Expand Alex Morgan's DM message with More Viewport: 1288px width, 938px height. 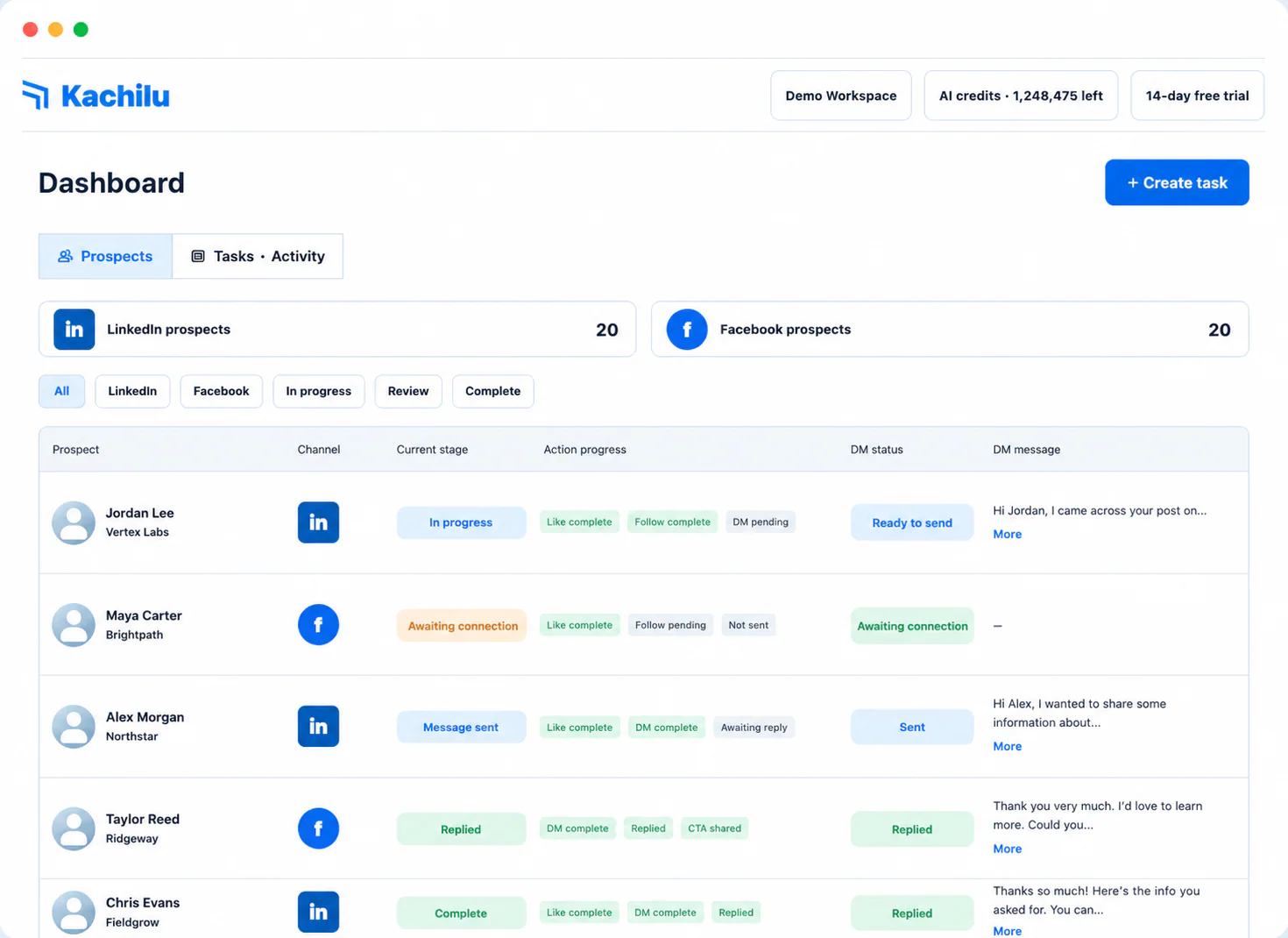click(1007, 746)
